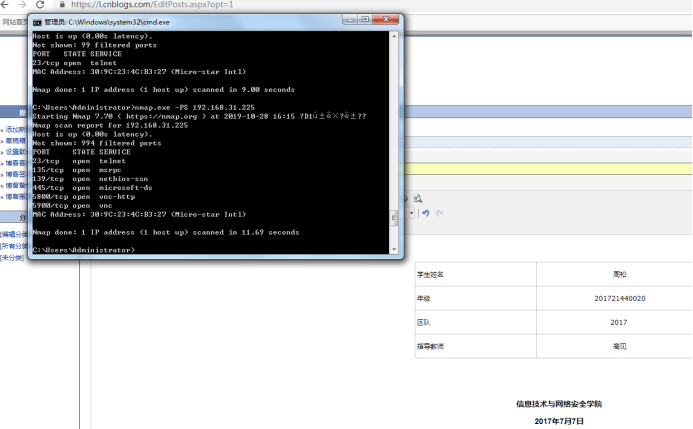Go back in the browser

[5, 4]
